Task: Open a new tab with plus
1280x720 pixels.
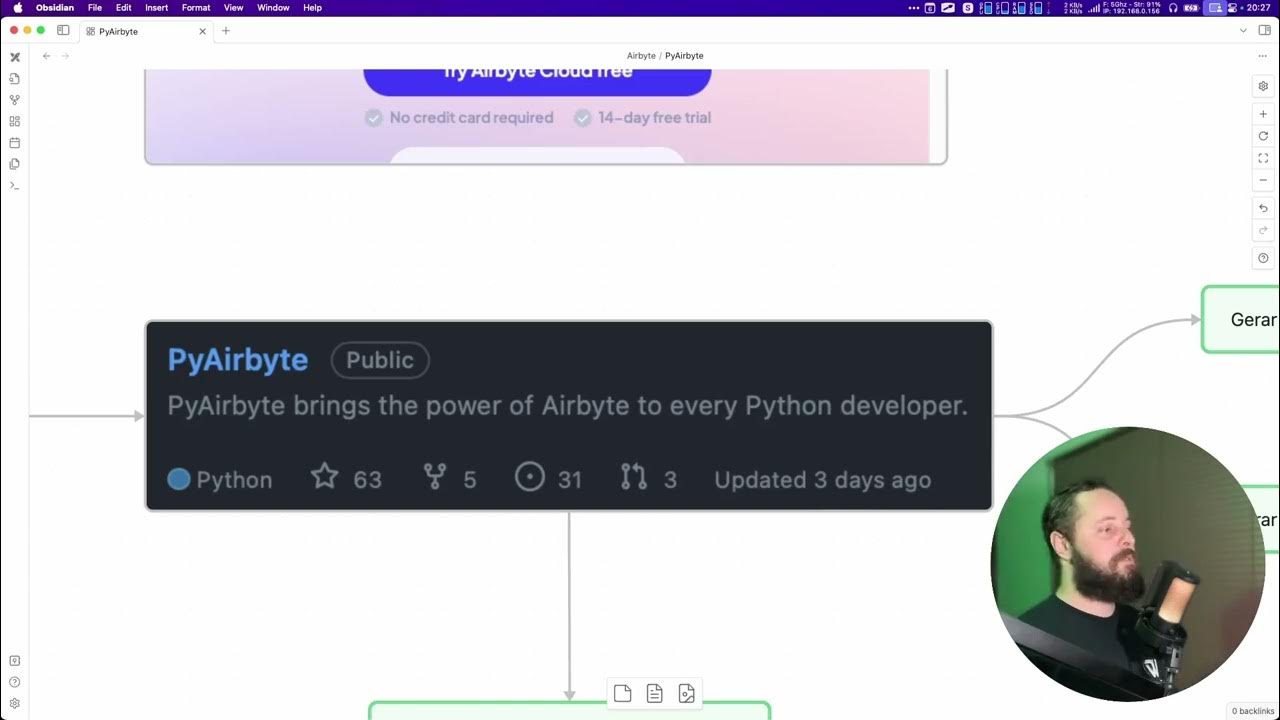Action: (x=226, y=31)
